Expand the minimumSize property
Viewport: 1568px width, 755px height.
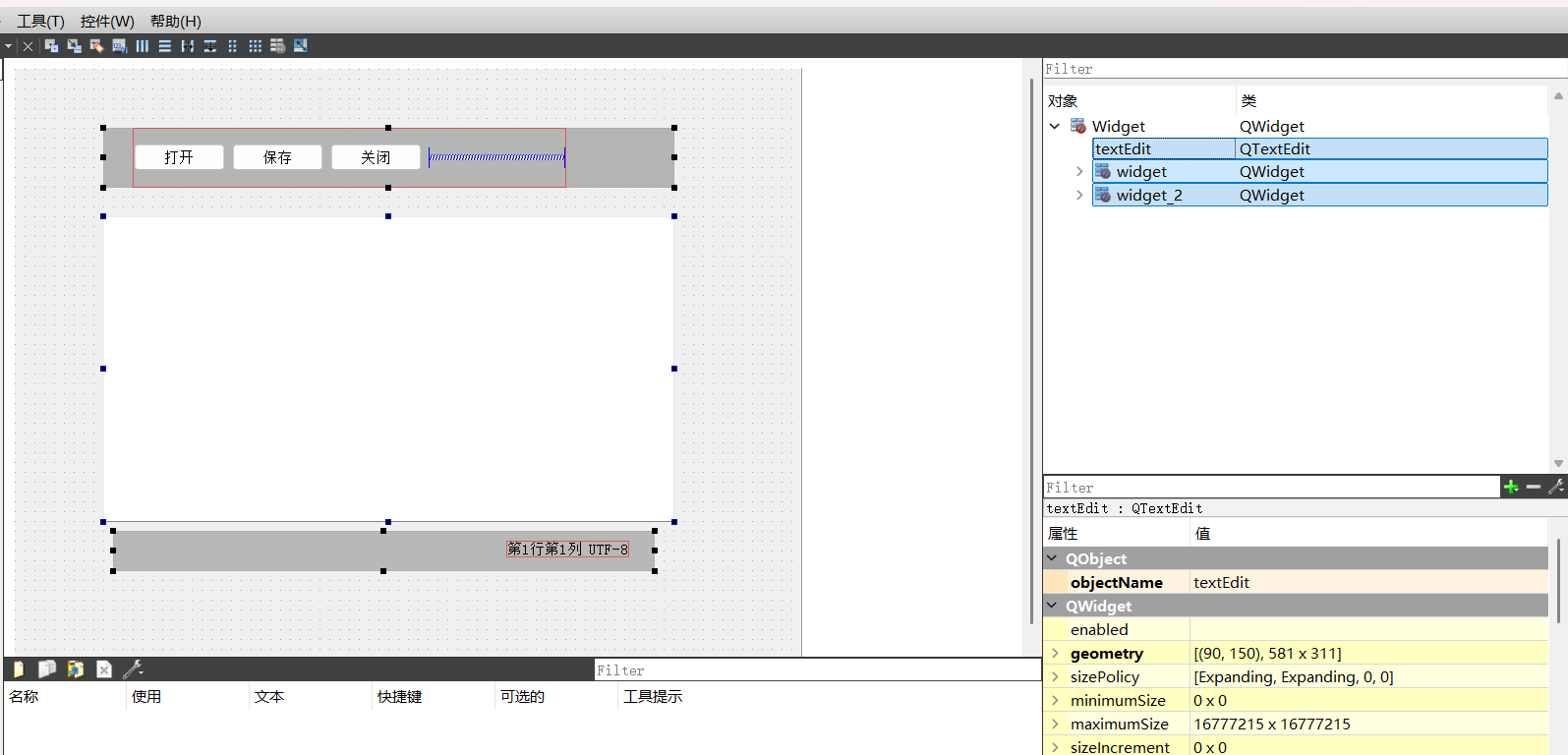coord(1055,700)
